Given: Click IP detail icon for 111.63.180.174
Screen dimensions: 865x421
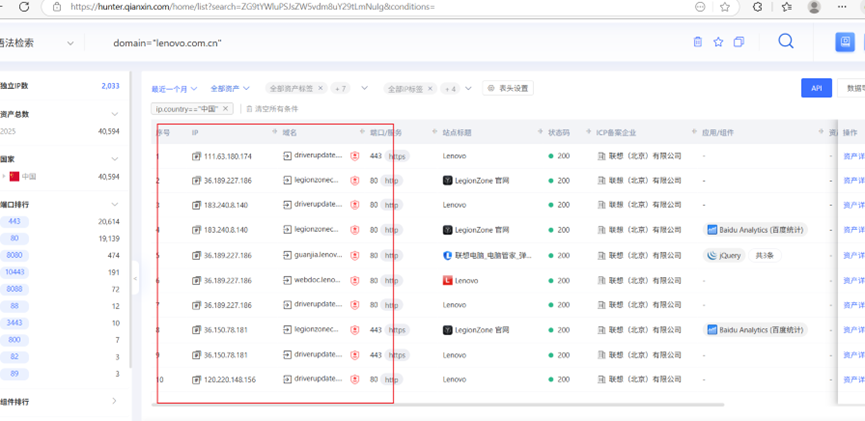Looking at the screenshot, I should click(196, 156).
